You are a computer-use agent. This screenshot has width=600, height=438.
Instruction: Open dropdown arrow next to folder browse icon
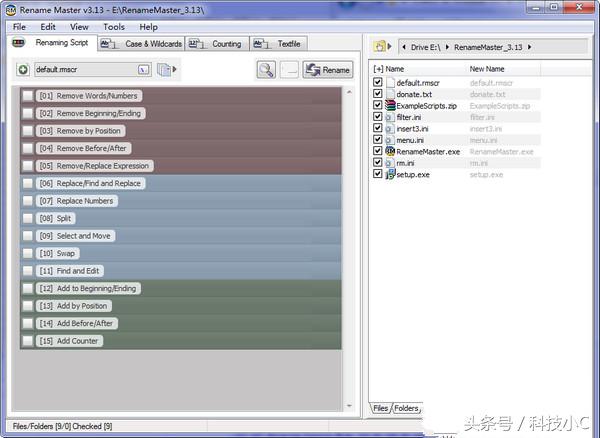[x=390, y=47]
